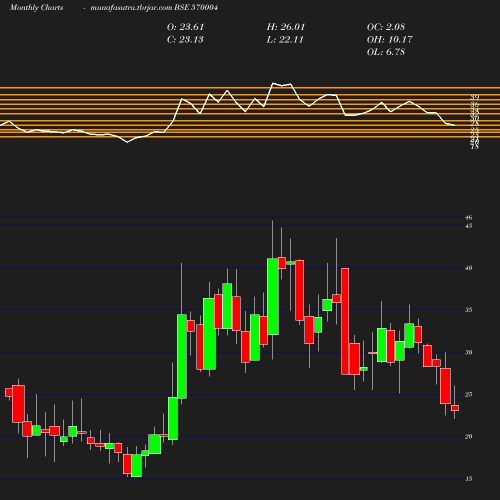This screenshot has height=500, width=500.
Task: Click the price axis label 46
Action: click(x=469, y=218)
